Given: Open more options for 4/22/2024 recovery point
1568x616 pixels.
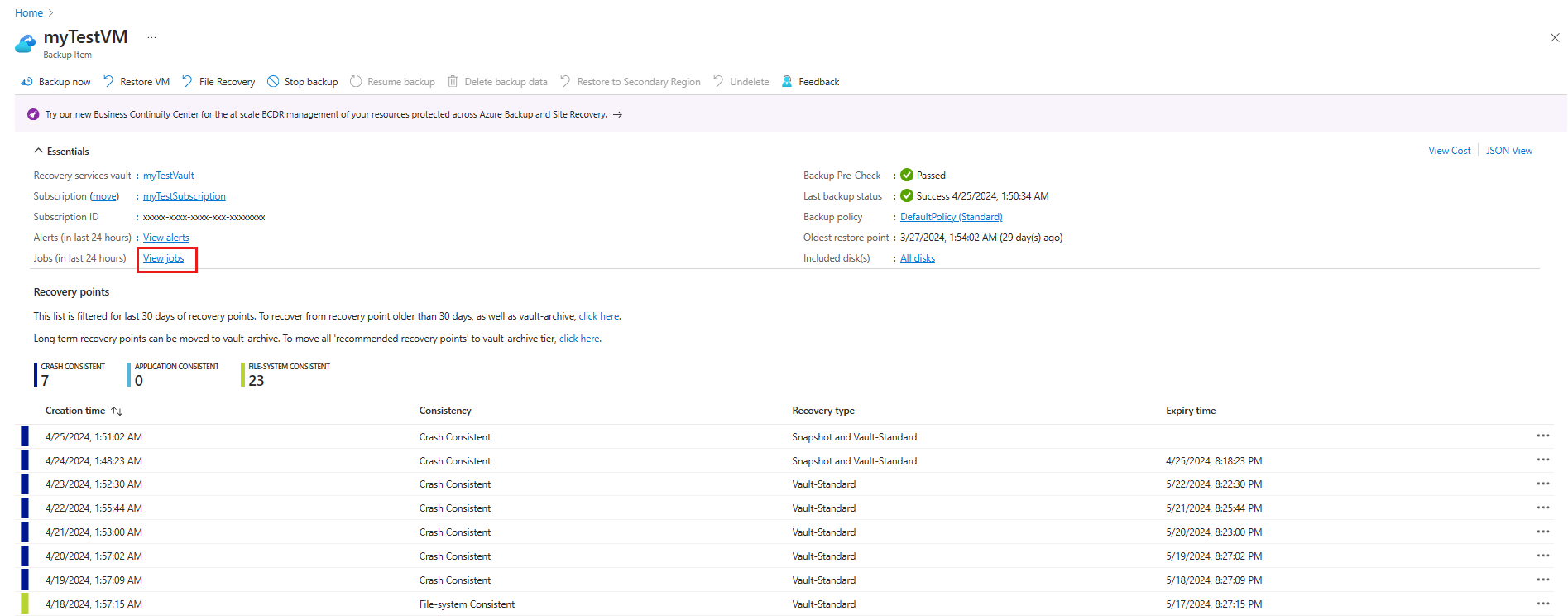Looking at the screenshot, I should point(1543,508).
